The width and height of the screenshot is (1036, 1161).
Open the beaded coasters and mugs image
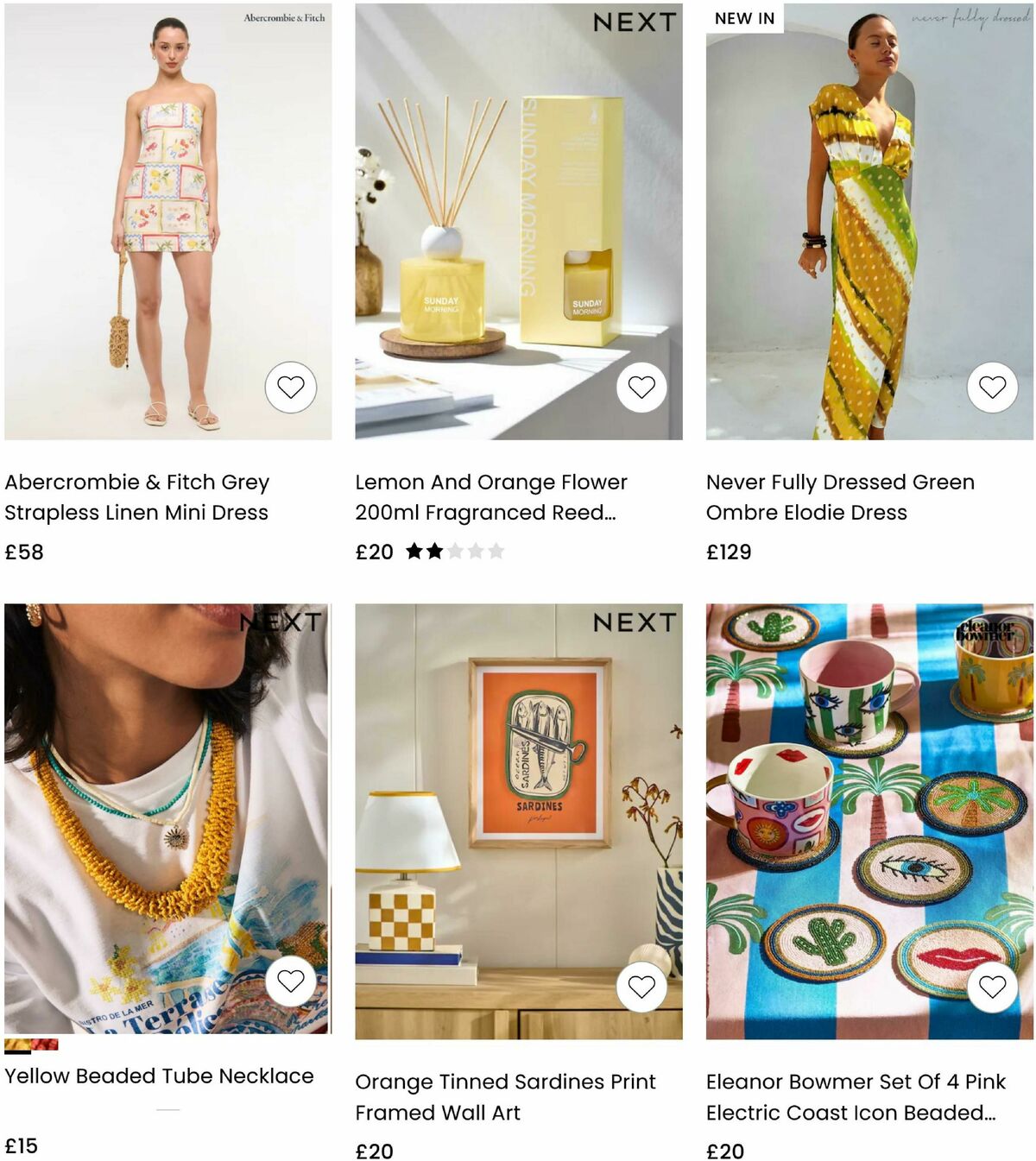869,821
